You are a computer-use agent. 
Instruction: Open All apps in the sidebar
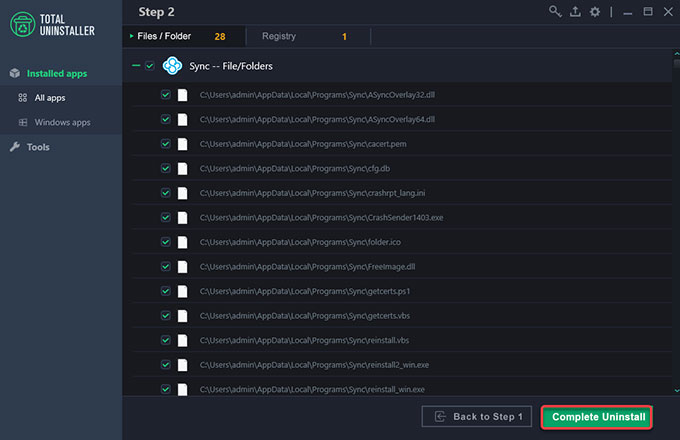(49, 98)
